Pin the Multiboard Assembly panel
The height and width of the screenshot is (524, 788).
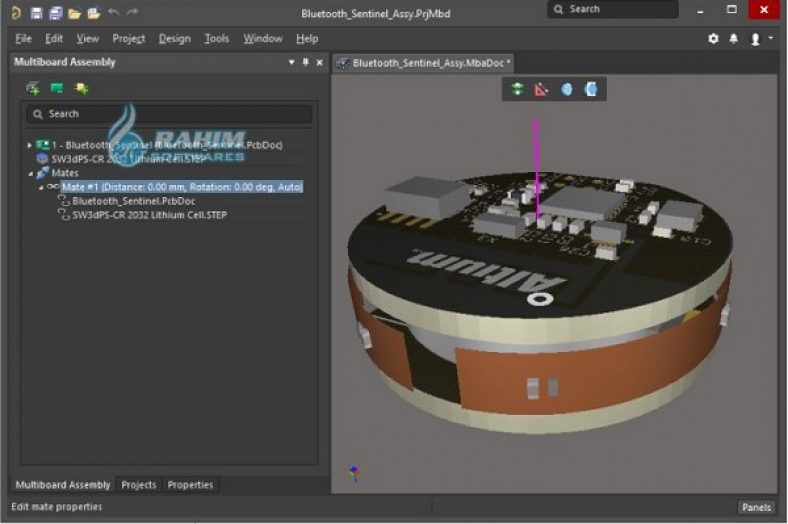tap(305, 62)
